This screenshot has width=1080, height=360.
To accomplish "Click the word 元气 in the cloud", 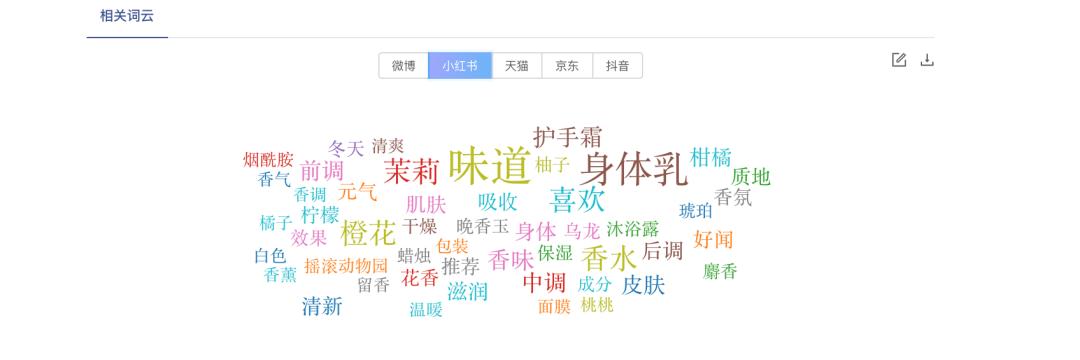I will point(357,191).
